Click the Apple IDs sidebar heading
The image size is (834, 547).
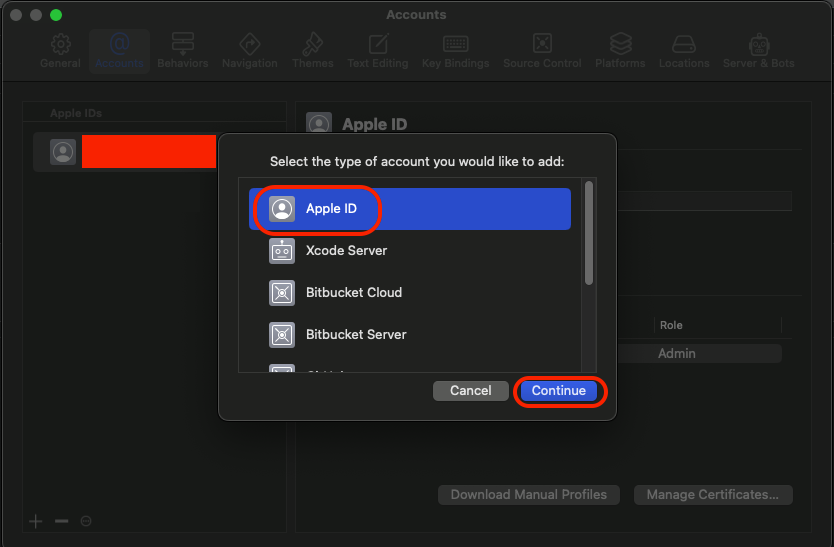click(76, 113)
